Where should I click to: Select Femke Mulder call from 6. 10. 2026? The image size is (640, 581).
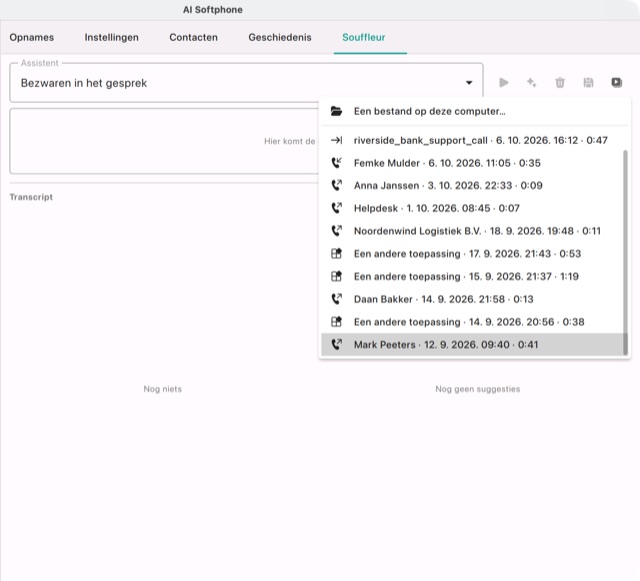coord(472,163)
